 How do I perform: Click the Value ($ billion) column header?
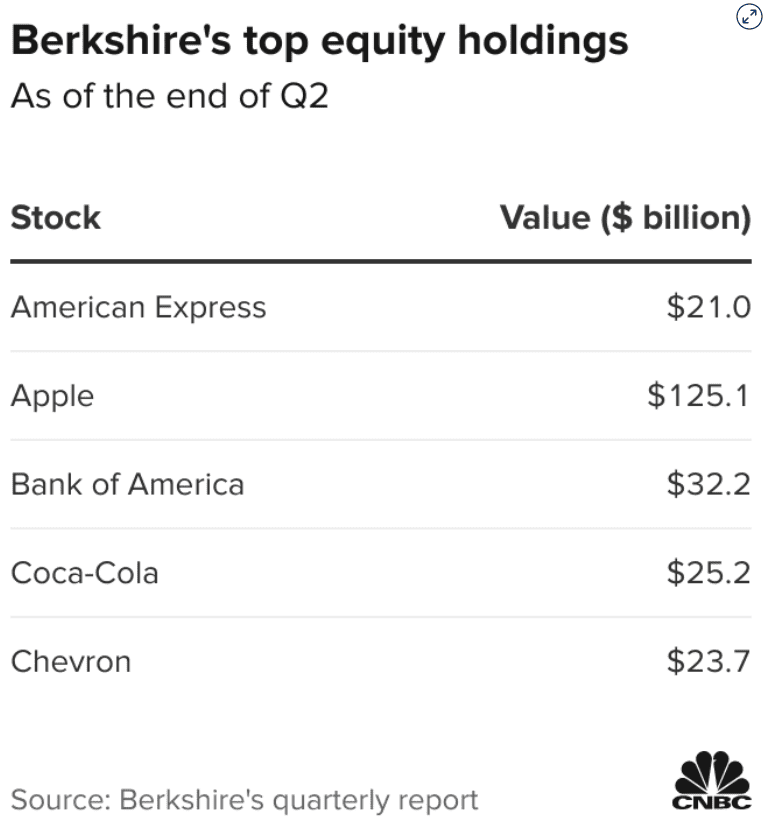(x=625, y=218)
